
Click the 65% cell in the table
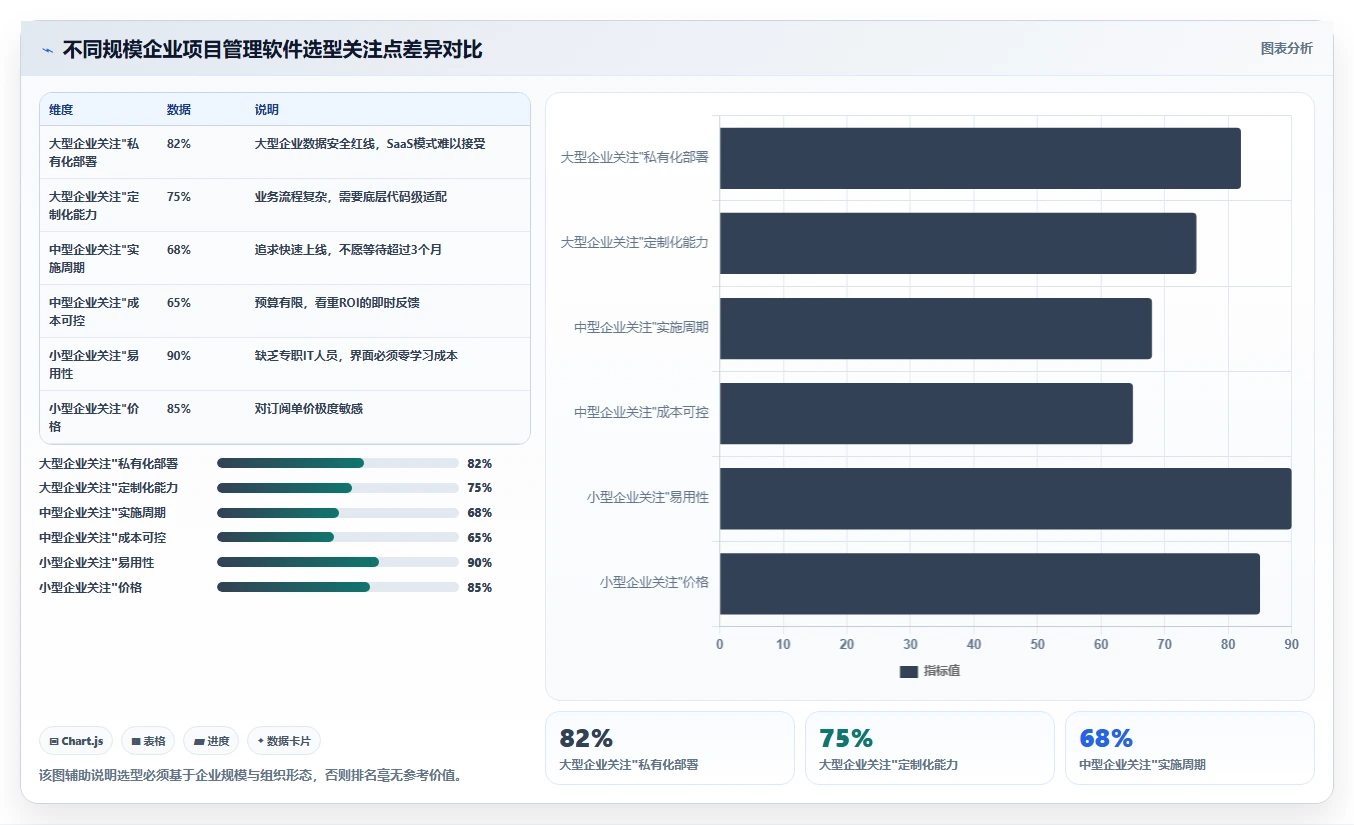(179, 303)
